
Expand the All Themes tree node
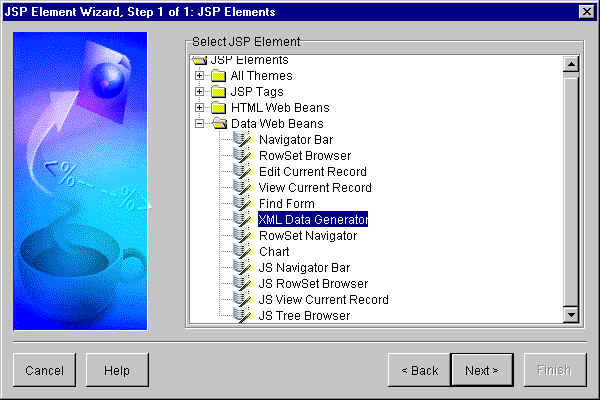click(x=200, y=76)
